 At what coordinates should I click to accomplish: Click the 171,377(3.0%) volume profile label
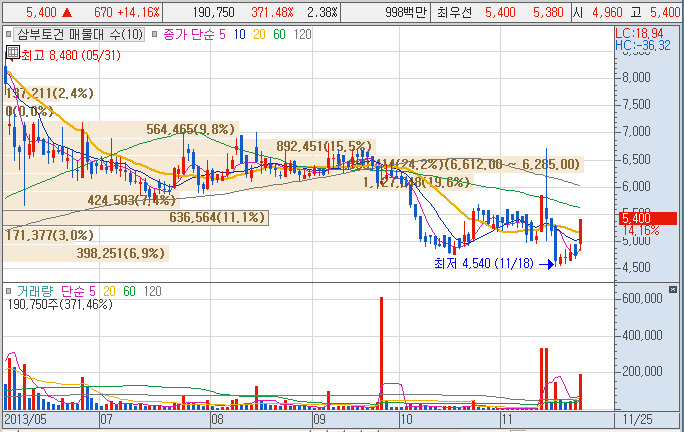49,235
